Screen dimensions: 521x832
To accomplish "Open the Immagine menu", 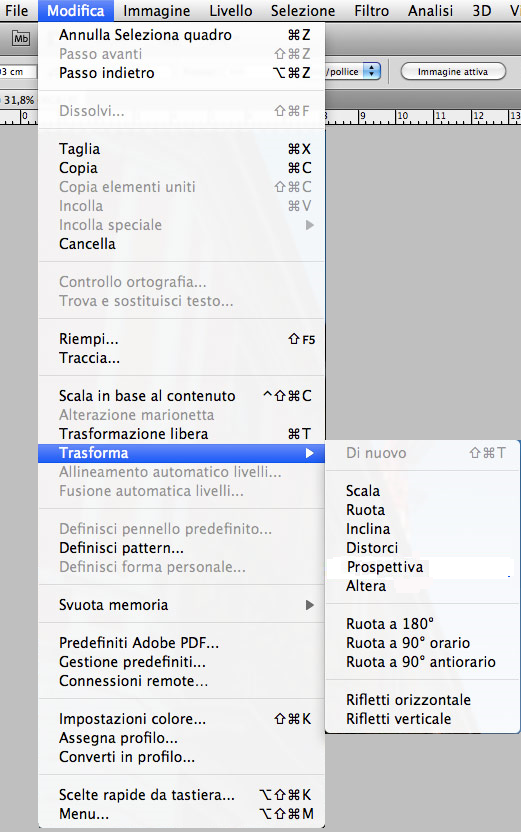I will click(x=157, y=11).
